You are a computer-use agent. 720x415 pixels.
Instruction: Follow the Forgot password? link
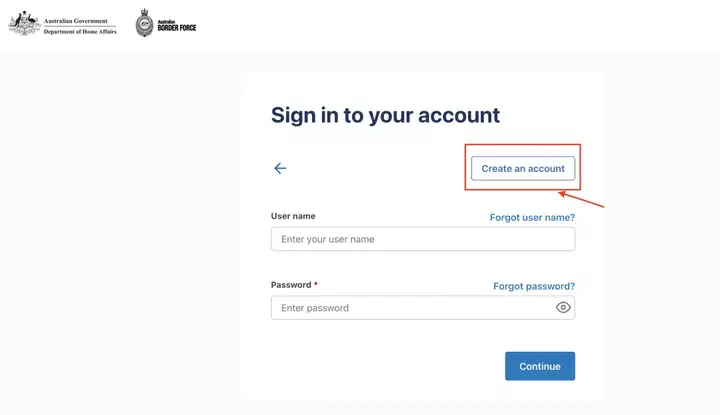pyautogui.click(x=534, y=286)
